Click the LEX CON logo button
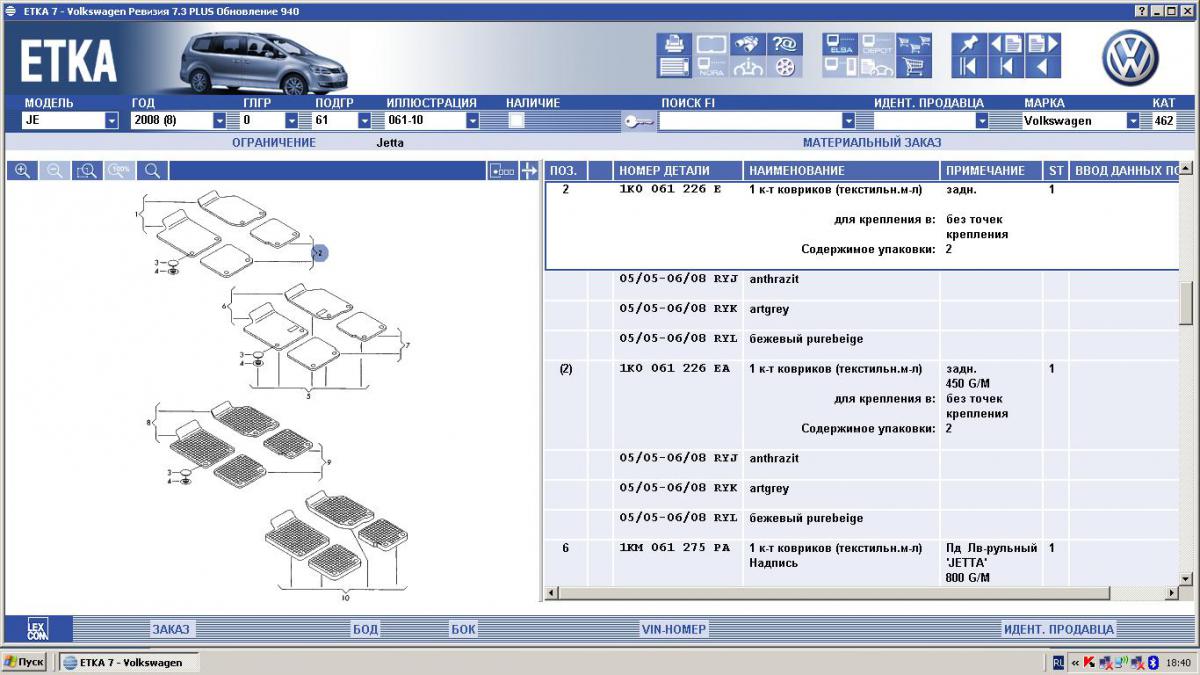Image resolution: width=1200 pixels, height=675 pixels. click(x=37, y=630)
